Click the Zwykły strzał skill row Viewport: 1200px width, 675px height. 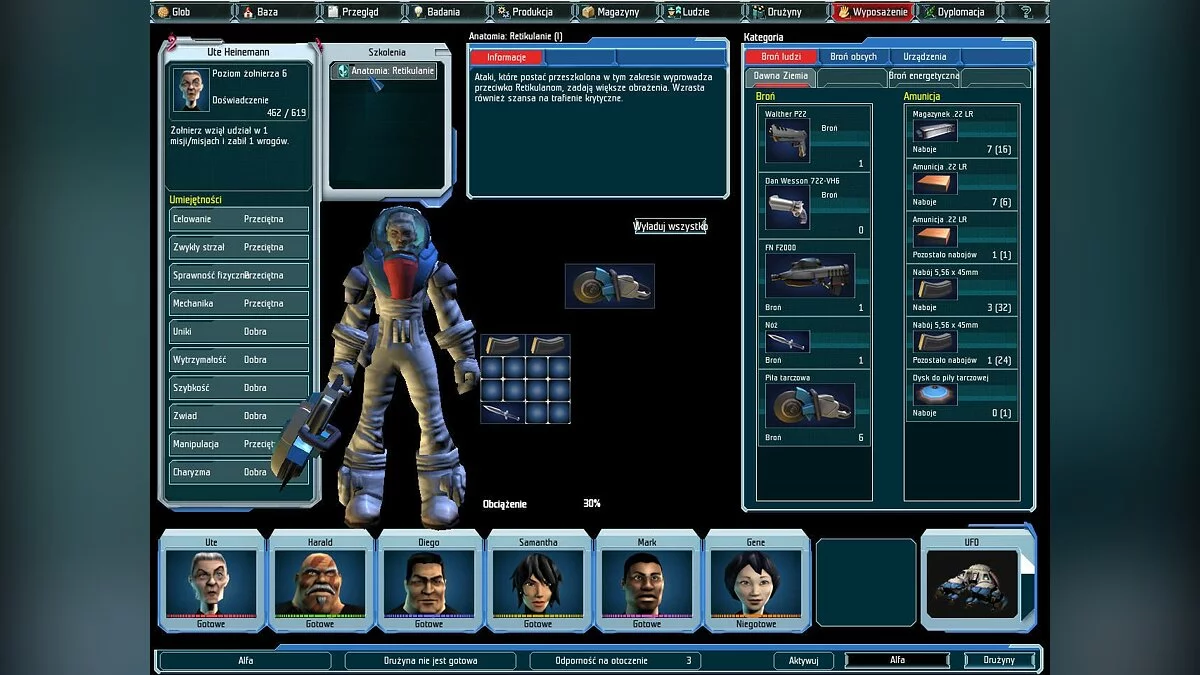(x=239, y=247)
